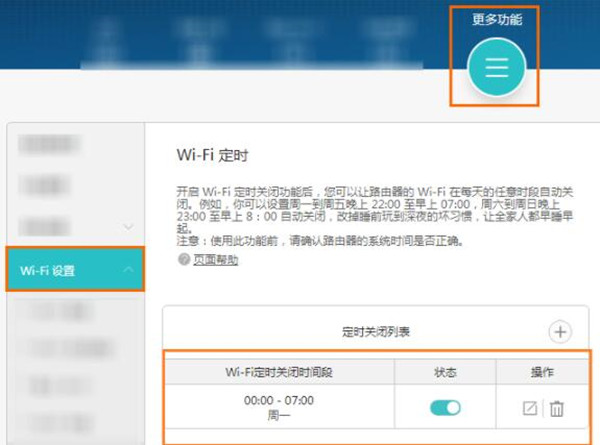The height and width of the screenshot is (445, 600).
Task: Open the 页面帮助 link
Action: [x=215, y=260]
